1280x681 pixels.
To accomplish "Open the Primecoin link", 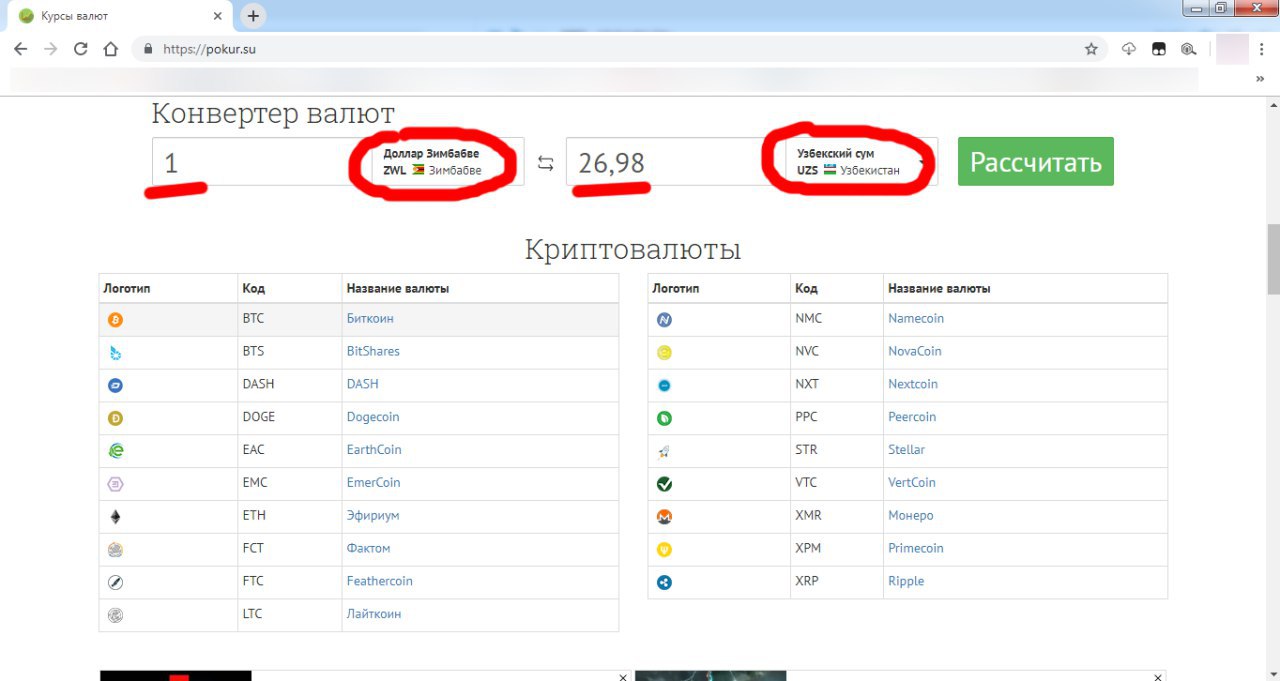I will pos(915,548).
